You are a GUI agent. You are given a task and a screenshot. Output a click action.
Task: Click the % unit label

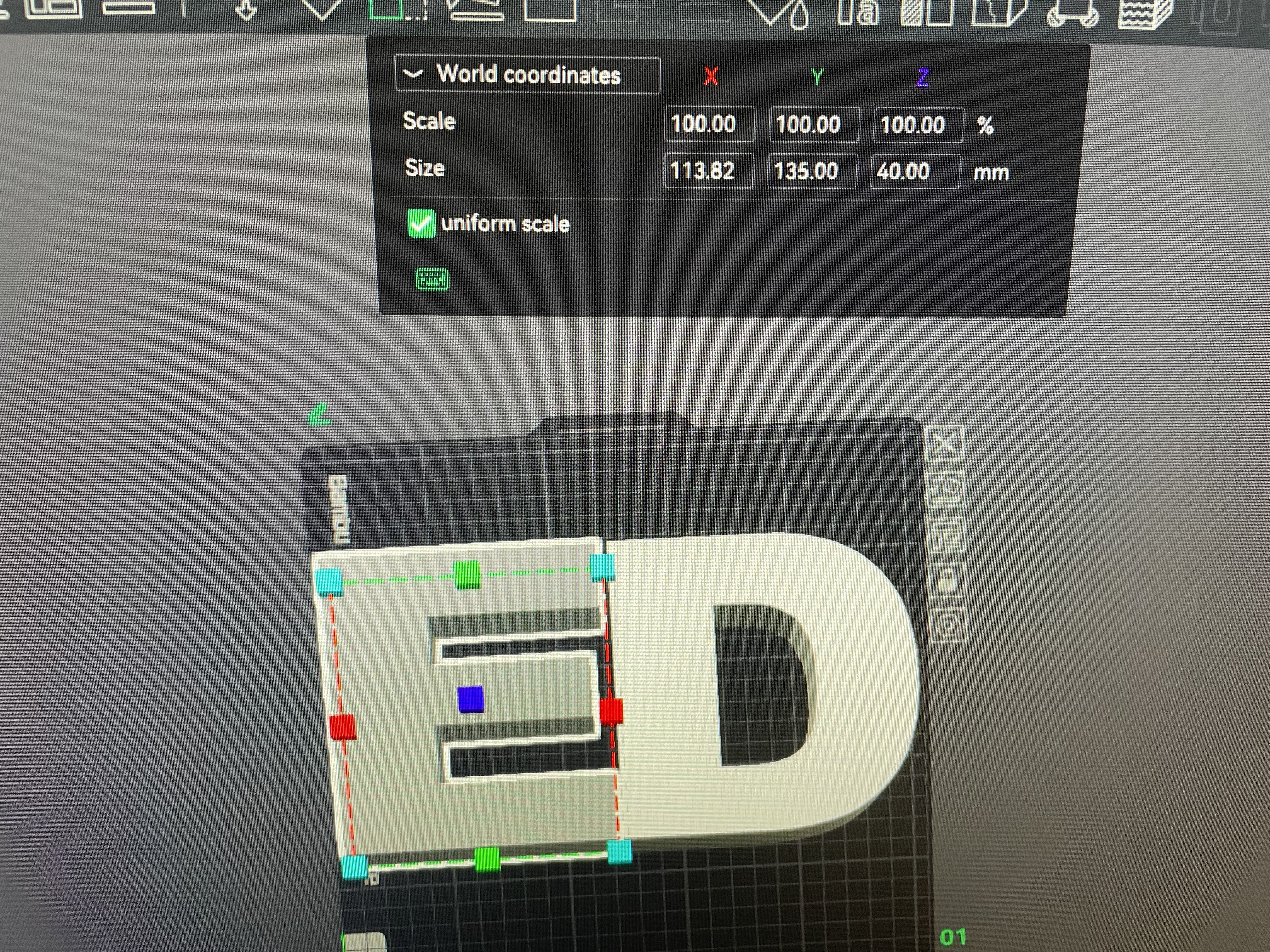[985, 125]
